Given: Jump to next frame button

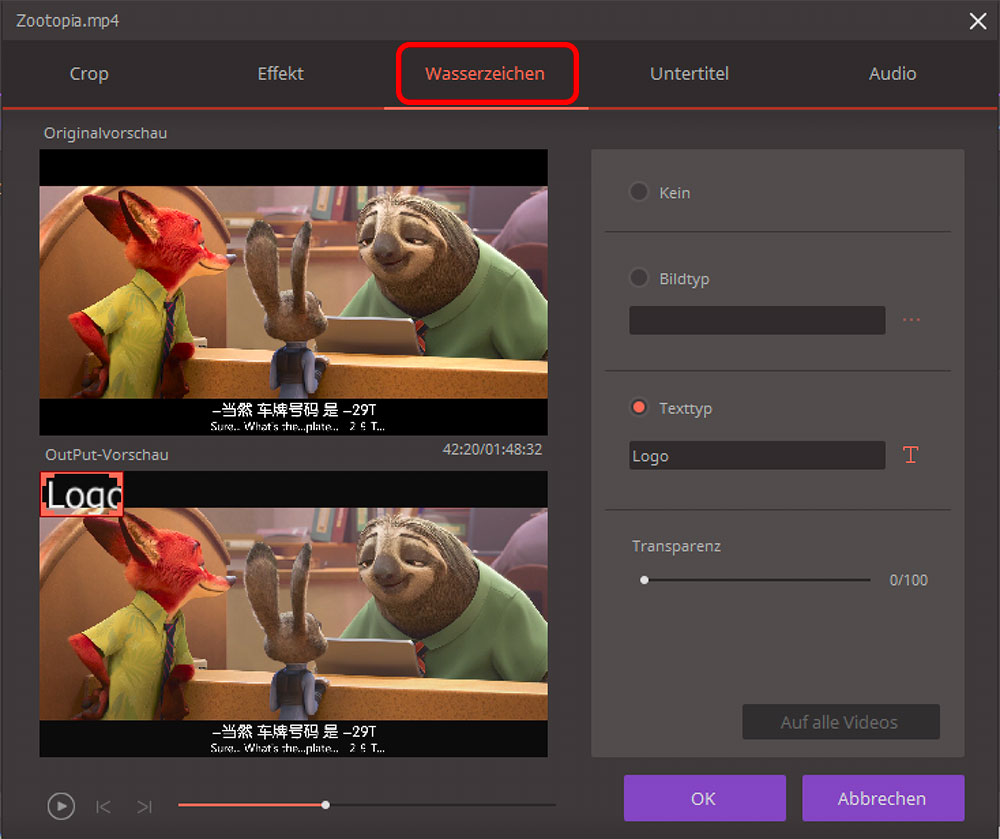Looking at the screenshot, I should click(145, 806).
